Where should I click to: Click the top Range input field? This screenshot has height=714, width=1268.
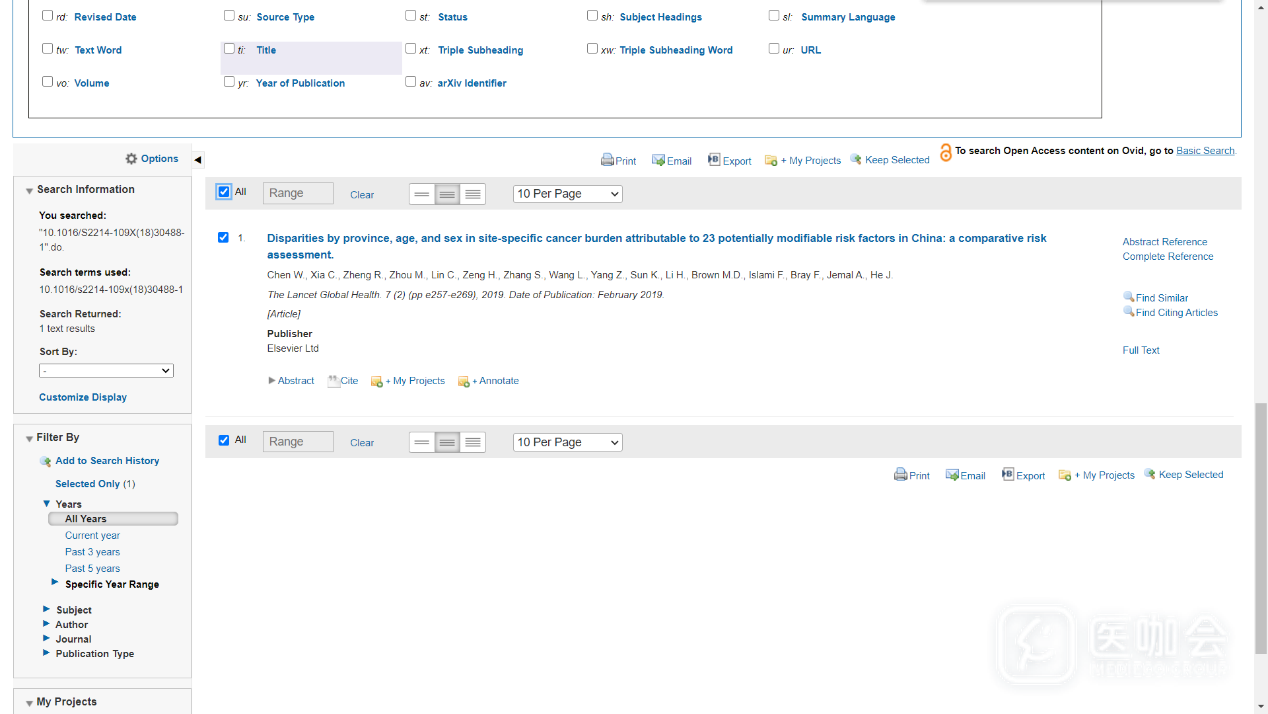(x=298, y=194)
